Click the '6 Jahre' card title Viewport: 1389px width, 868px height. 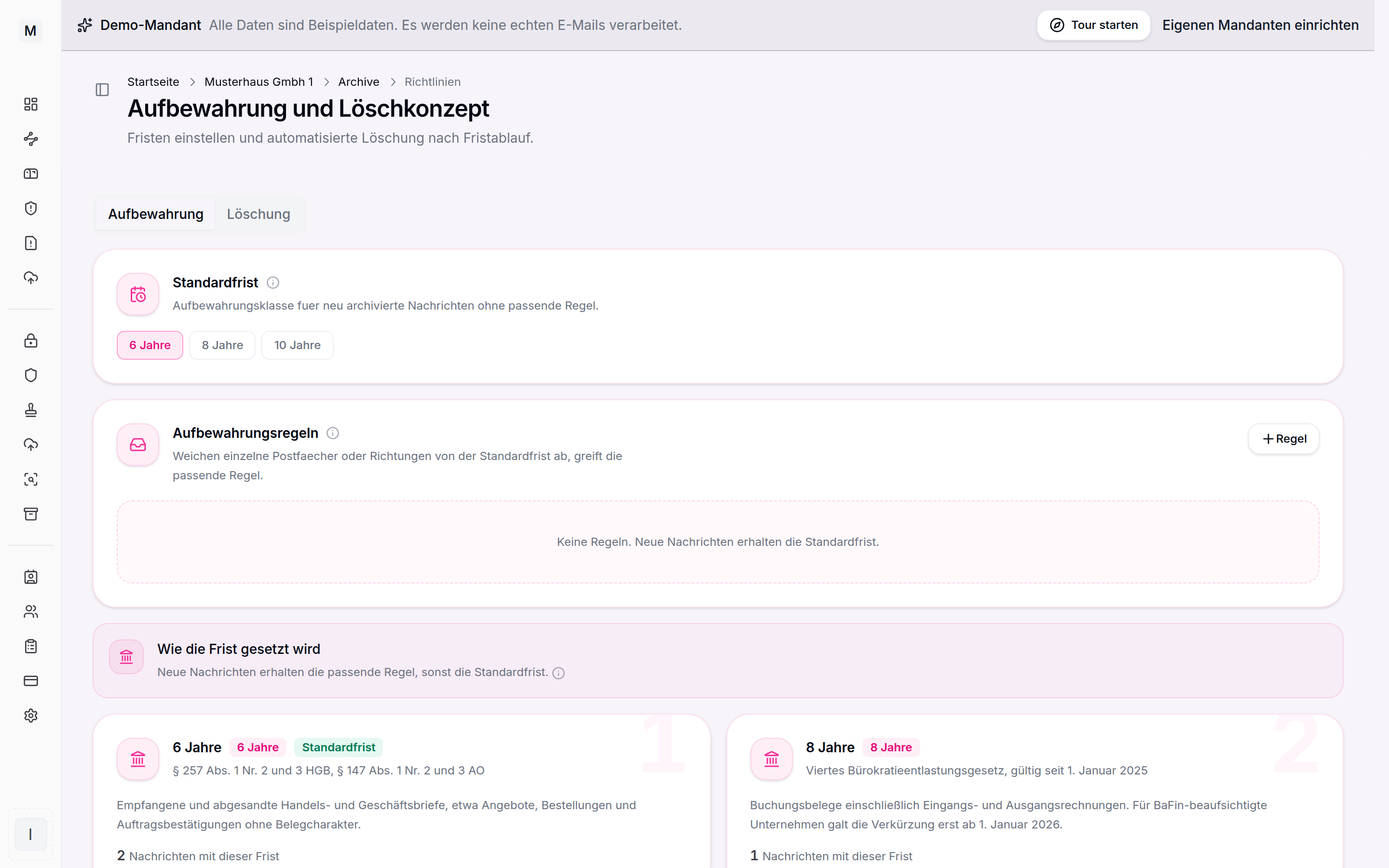pyautogui.click(x=197, y=747)
